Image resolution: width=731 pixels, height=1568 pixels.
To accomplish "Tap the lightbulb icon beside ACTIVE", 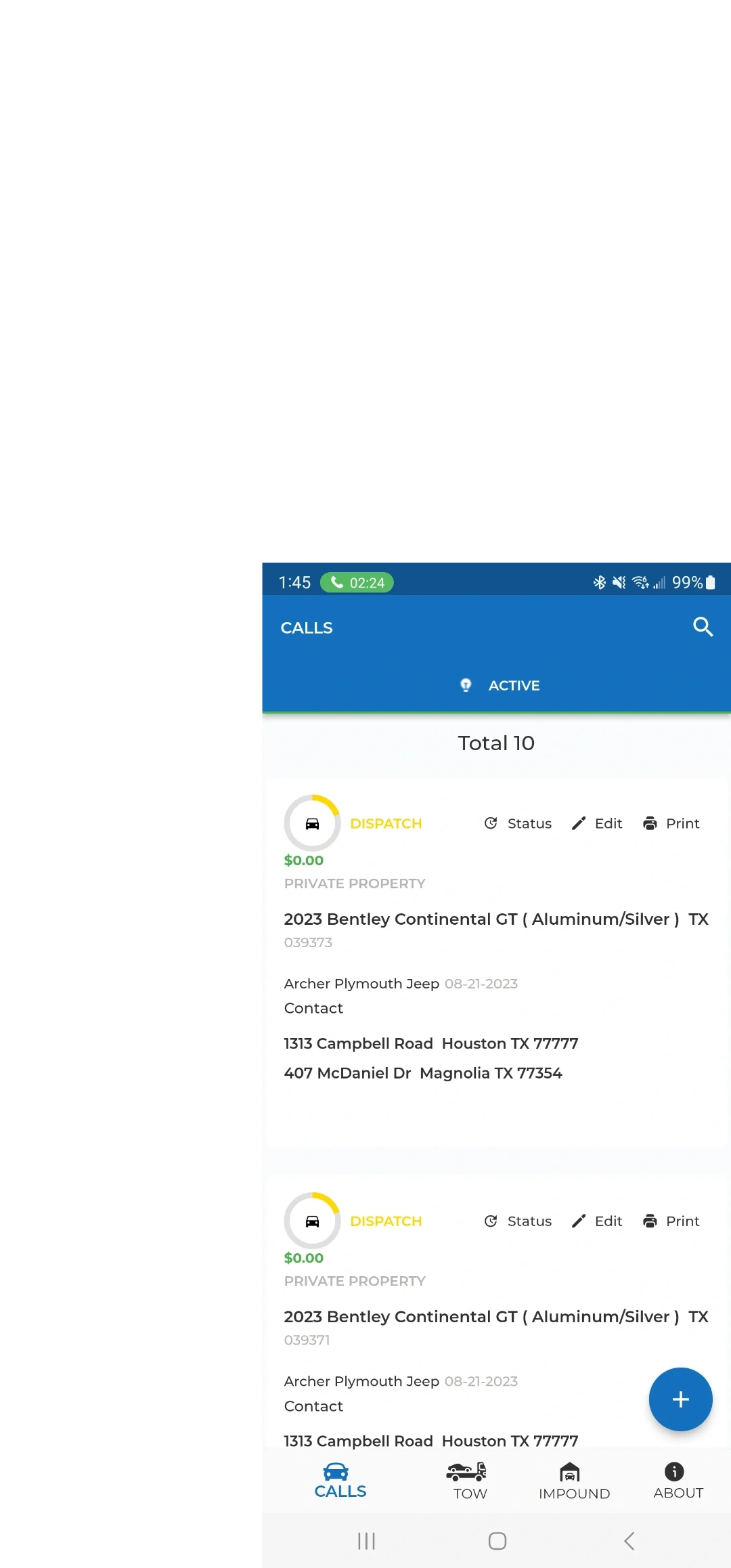I will (466, 685).
